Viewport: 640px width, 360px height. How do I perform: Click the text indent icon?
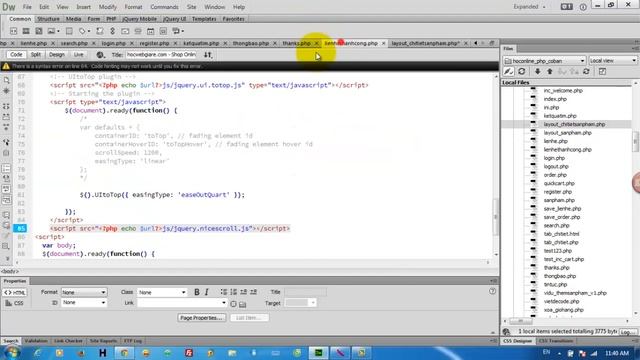pyautogui.click(x=253, y=292)
